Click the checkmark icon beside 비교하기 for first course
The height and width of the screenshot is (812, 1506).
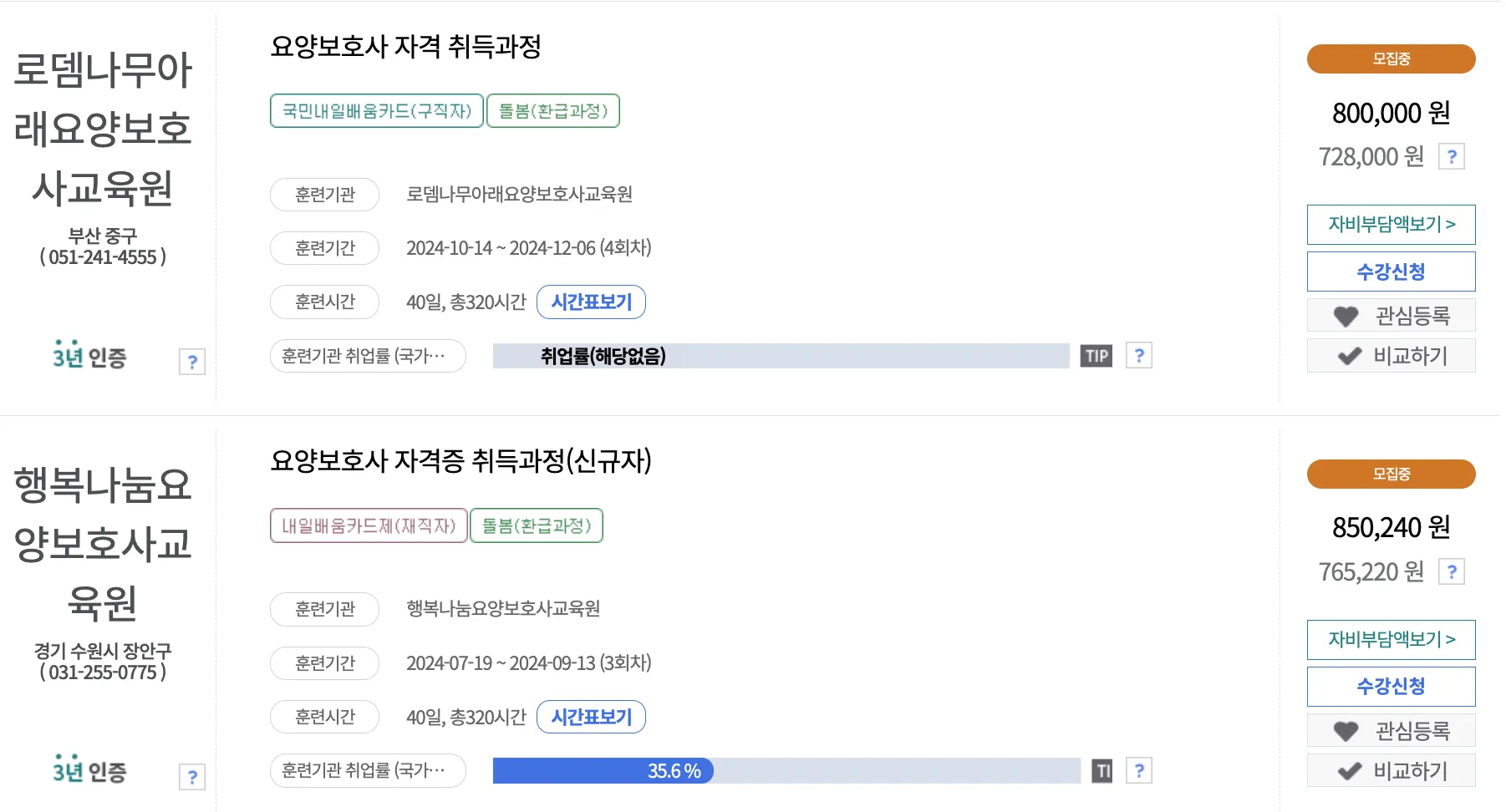tap(1348, 355)
